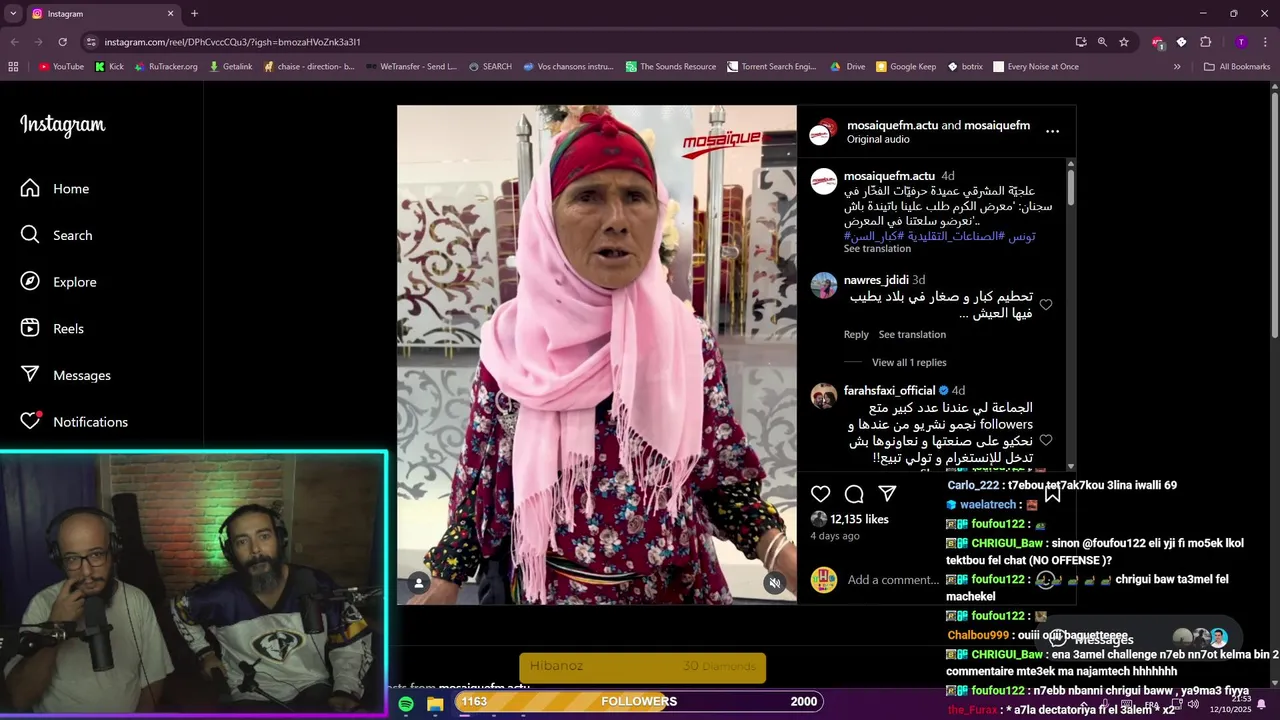
Task: Open Spotify from the taskbar
Action: click(406, 704)
